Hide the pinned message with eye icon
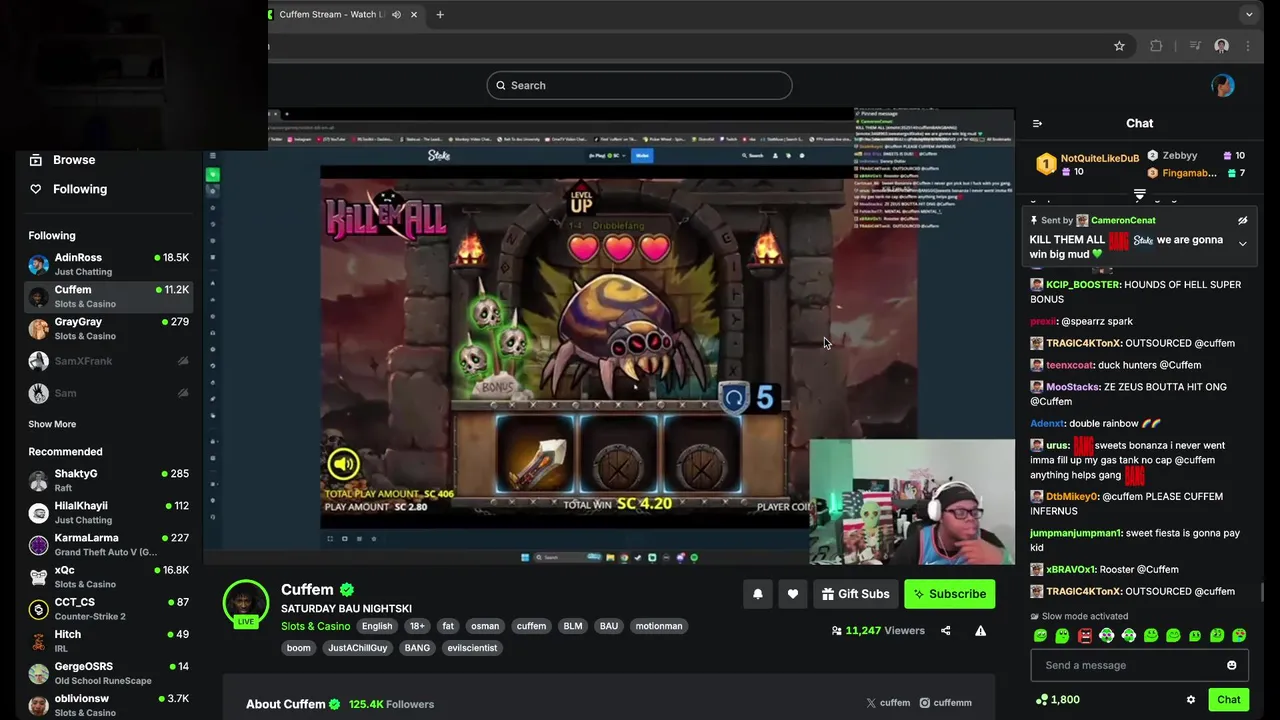 (x=1242, y=221)
